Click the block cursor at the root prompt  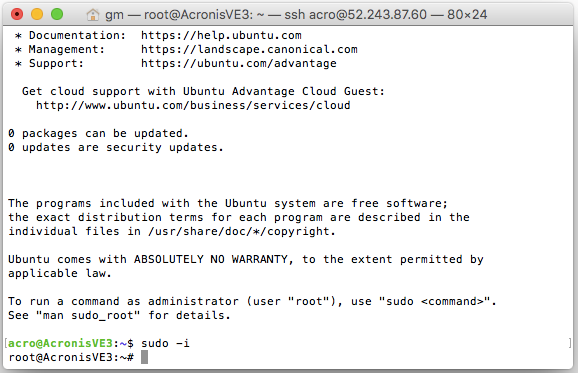[144, 357]
